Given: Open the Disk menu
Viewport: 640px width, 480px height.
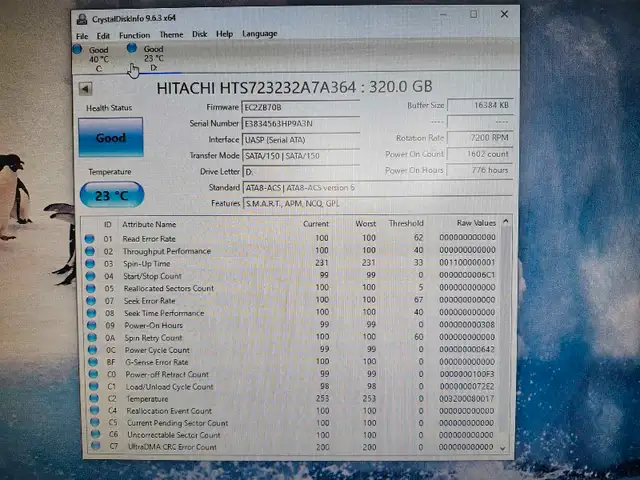Looking at the screenshot, I should coord(200,34).
